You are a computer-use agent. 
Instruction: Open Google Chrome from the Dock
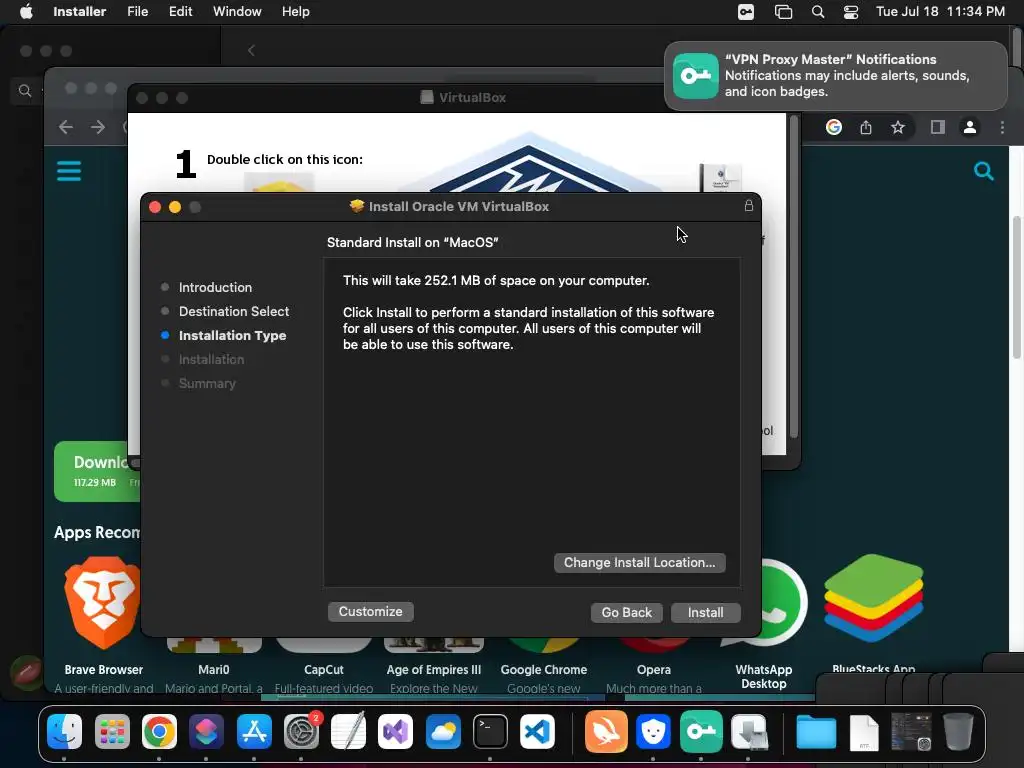click(159, 731)
